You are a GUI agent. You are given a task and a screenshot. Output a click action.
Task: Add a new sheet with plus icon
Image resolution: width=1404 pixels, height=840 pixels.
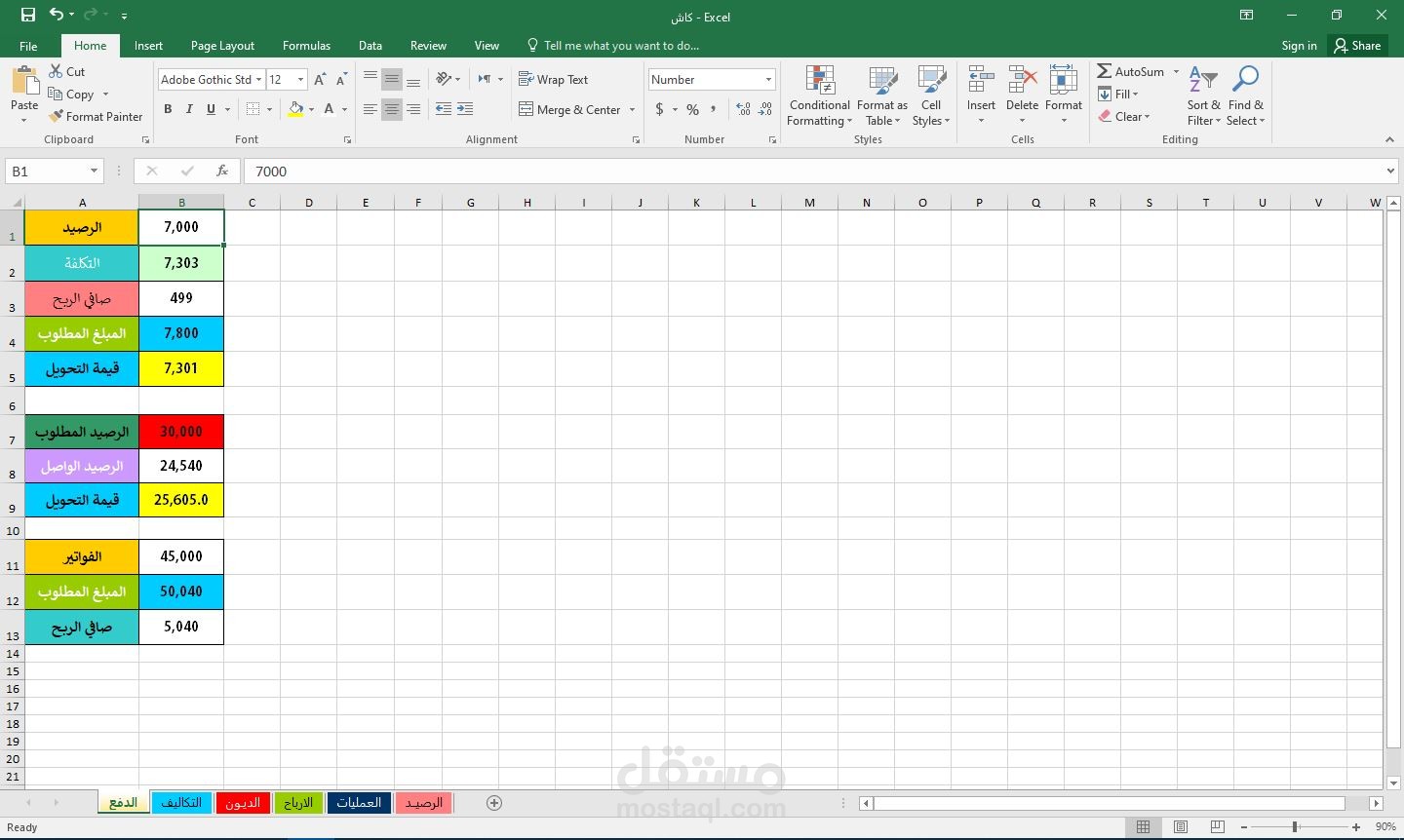click(494, 803)
